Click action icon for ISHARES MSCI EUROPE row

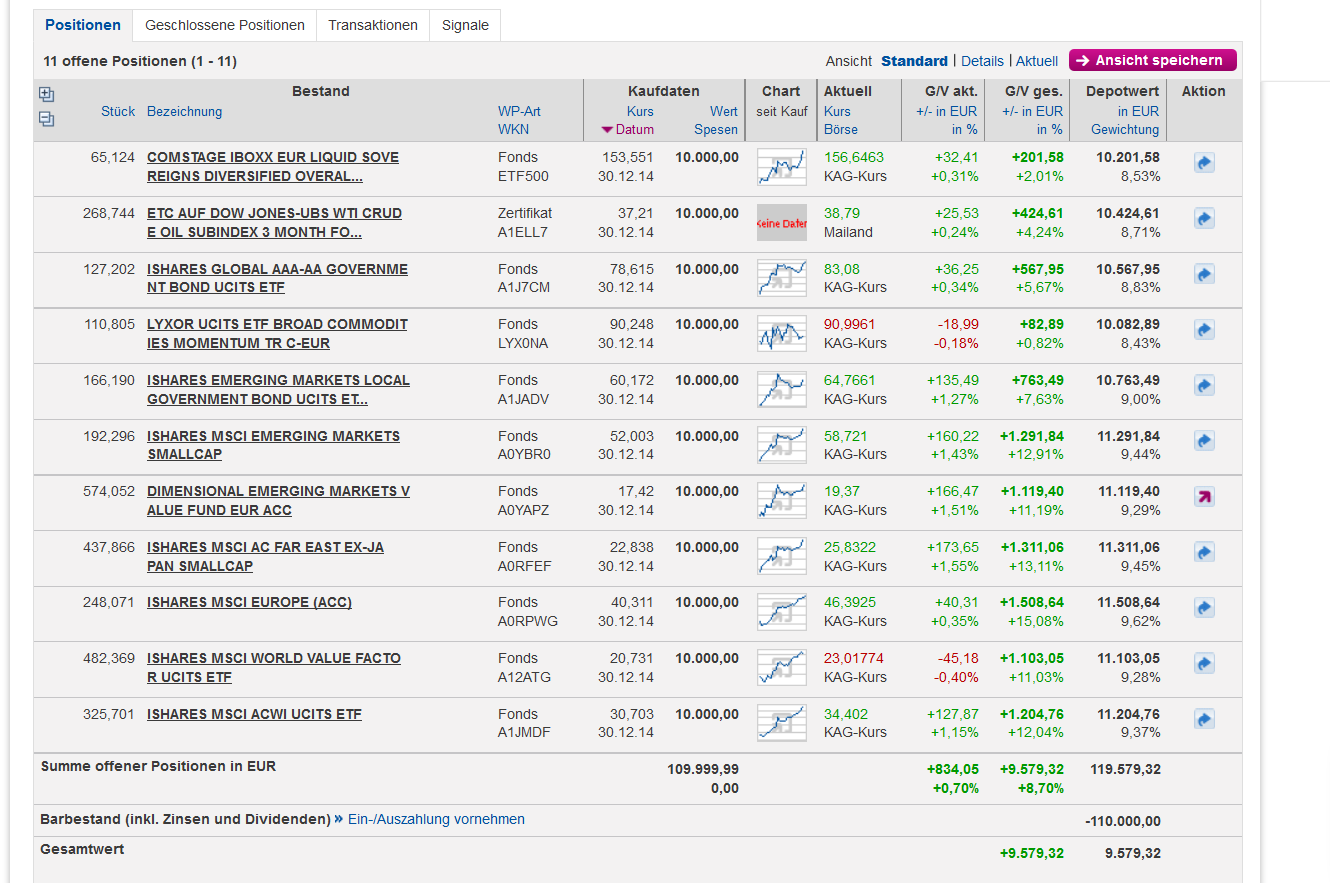(x=1204, y=608)
